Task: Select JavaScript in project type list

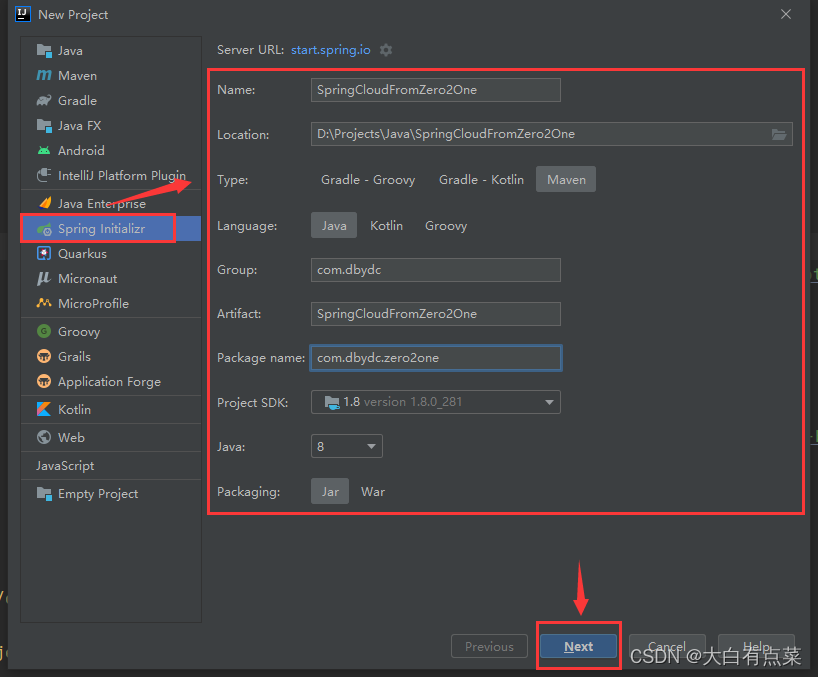Action: 65,465
